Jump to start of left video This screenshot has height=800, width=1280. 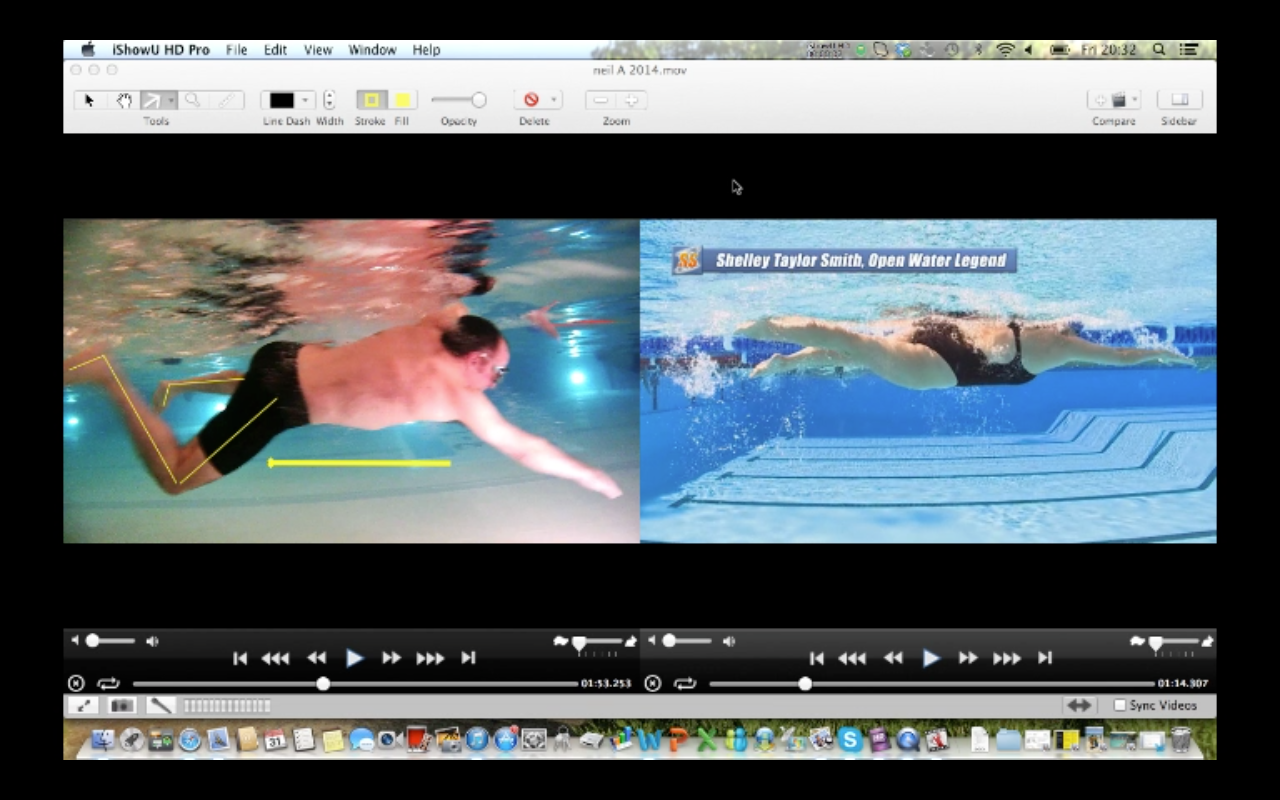240,658
